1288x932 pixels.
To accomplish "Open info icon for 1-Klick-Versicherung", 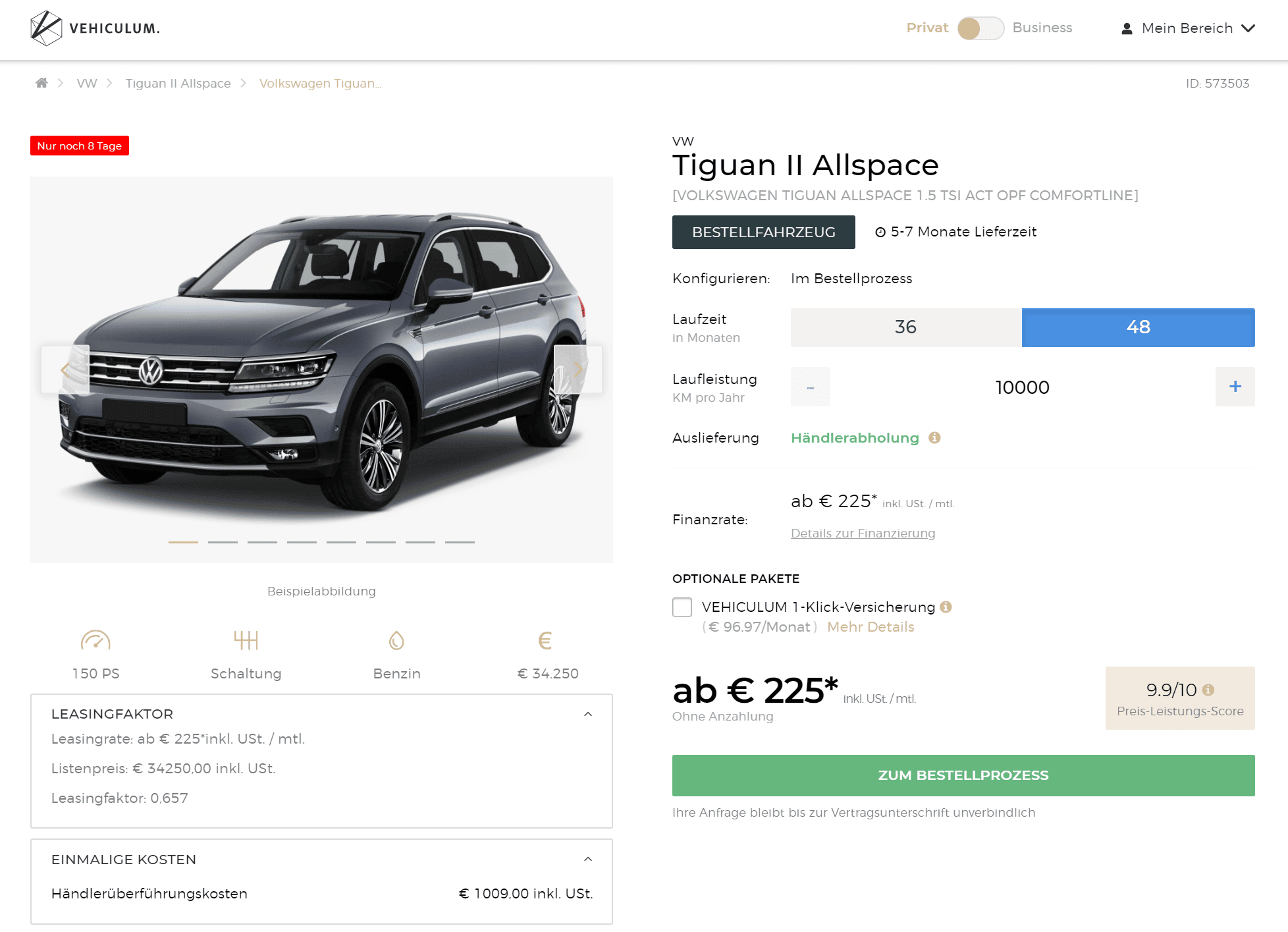I will pyautogui.click(x=946, y=607).
